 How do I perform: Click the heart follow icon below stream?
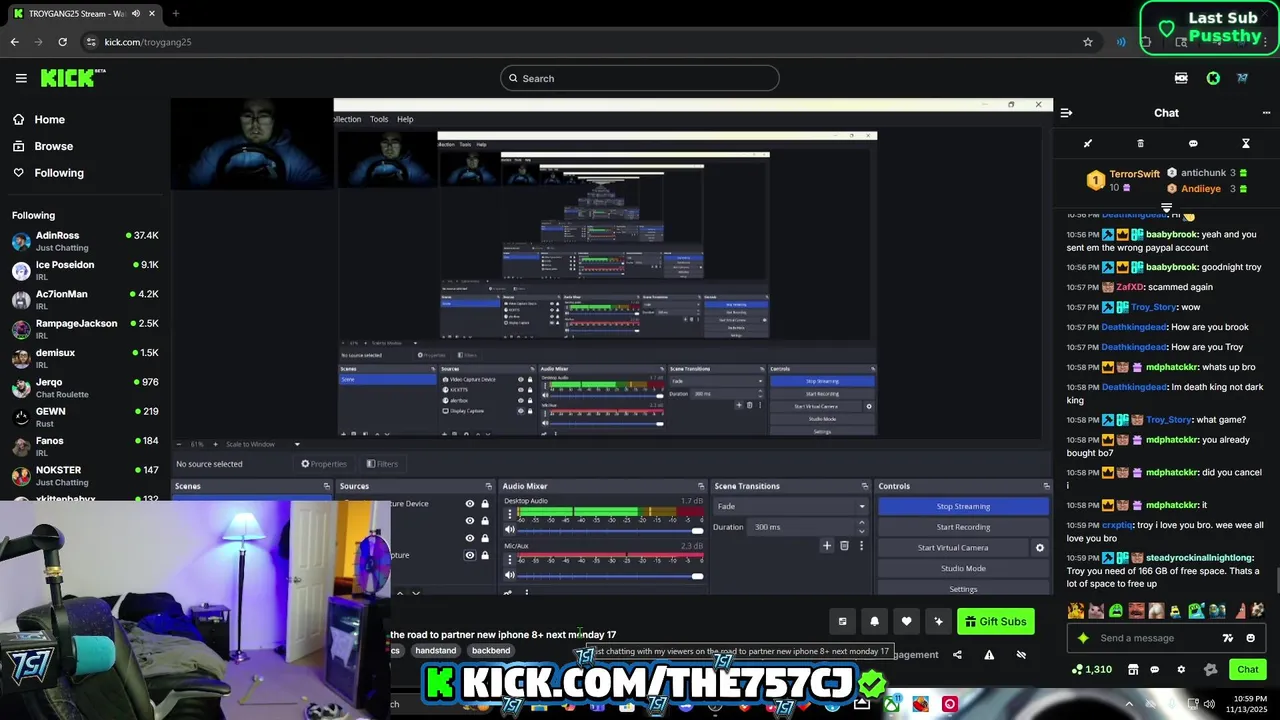pyautogui.click(x=906, y=621)
